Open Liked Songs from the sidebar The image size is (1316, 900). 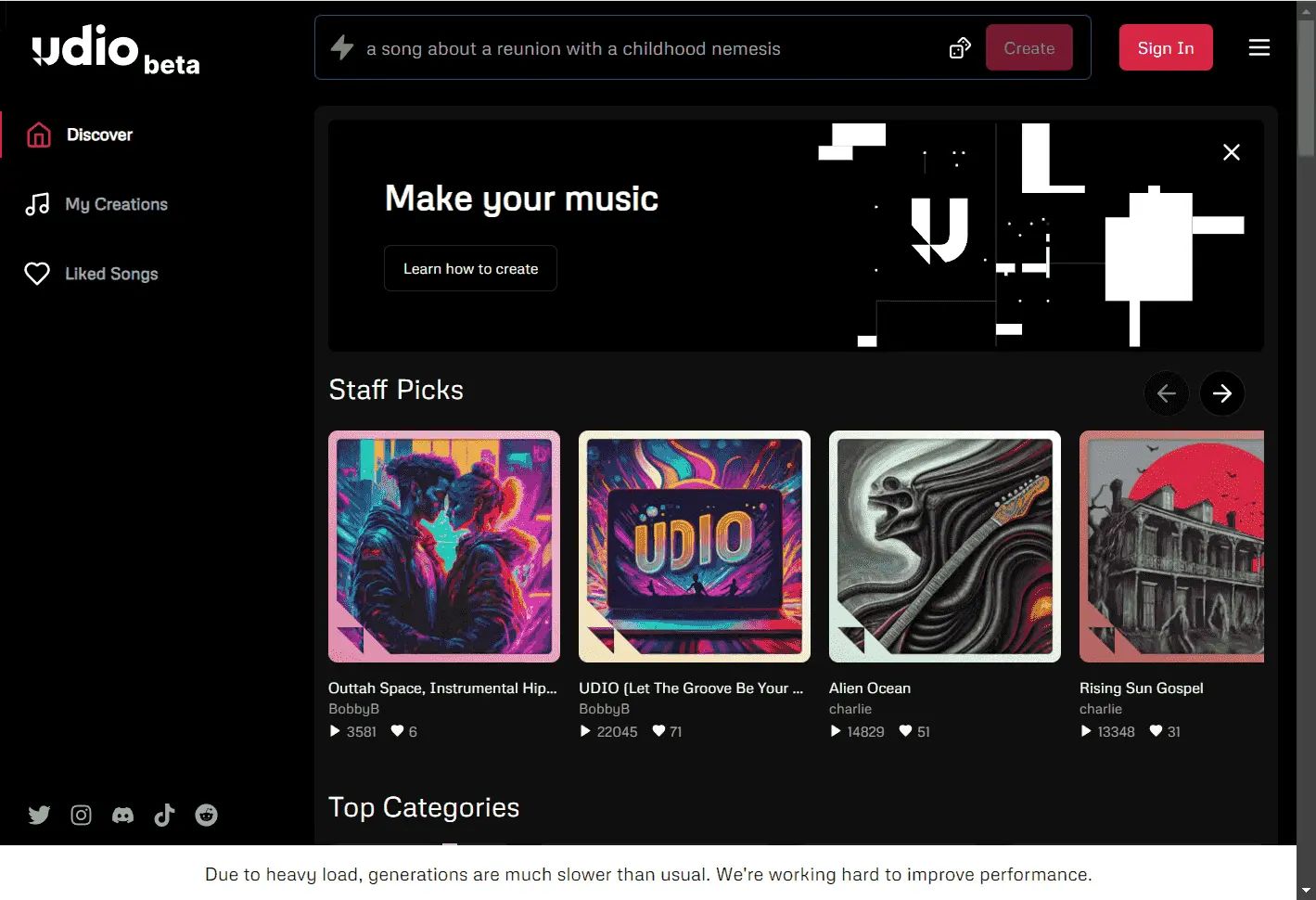[x=111, y=274]
